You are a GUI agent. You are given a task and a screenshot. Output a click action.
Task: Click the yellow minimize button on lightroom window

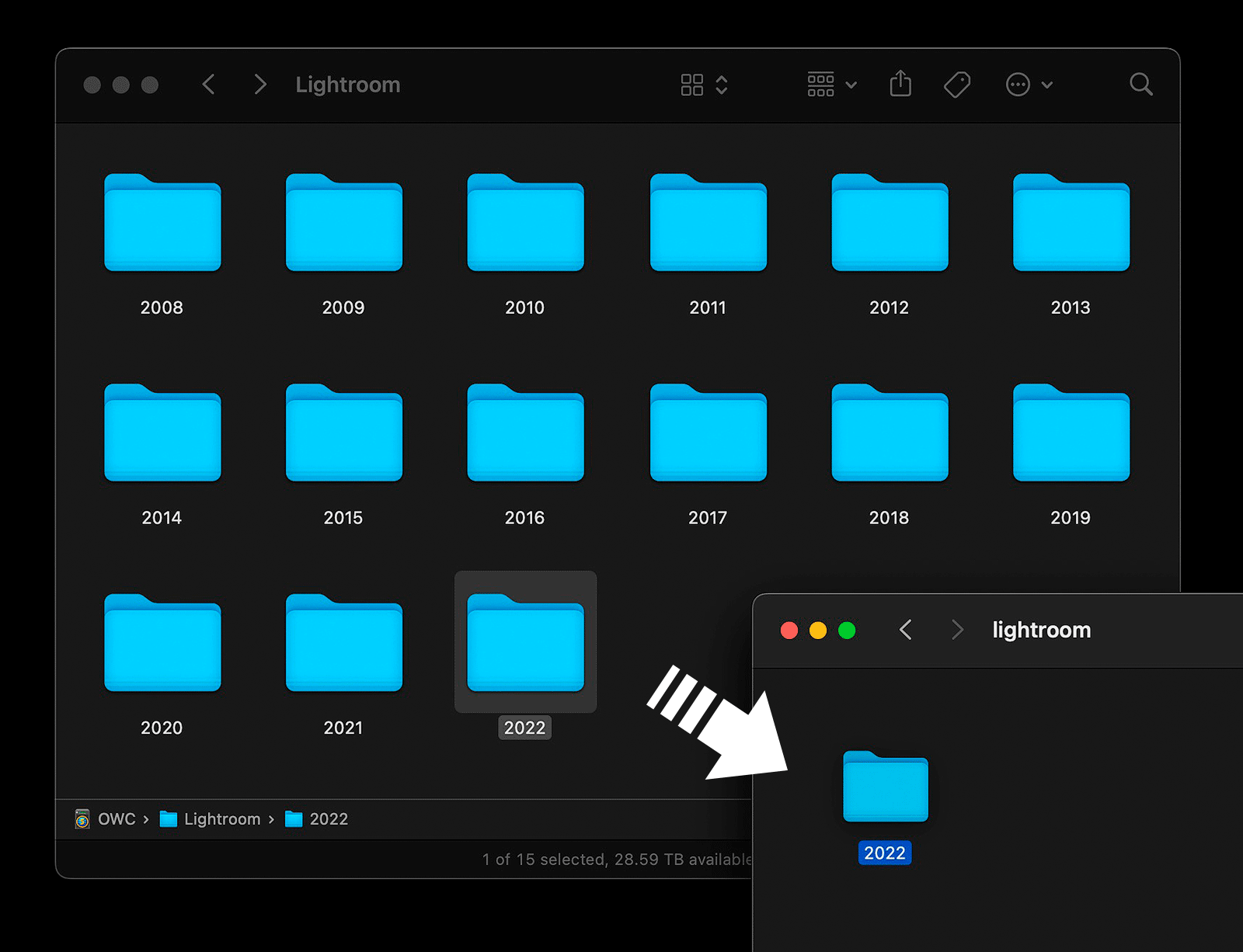tap(817, 631)
